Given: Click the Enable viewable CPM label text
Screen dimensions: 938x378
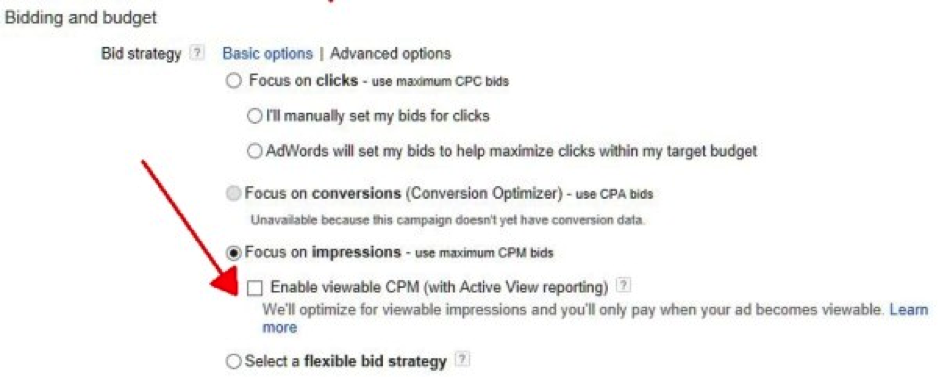Looking at the screenshot, I should pos(440,287).
